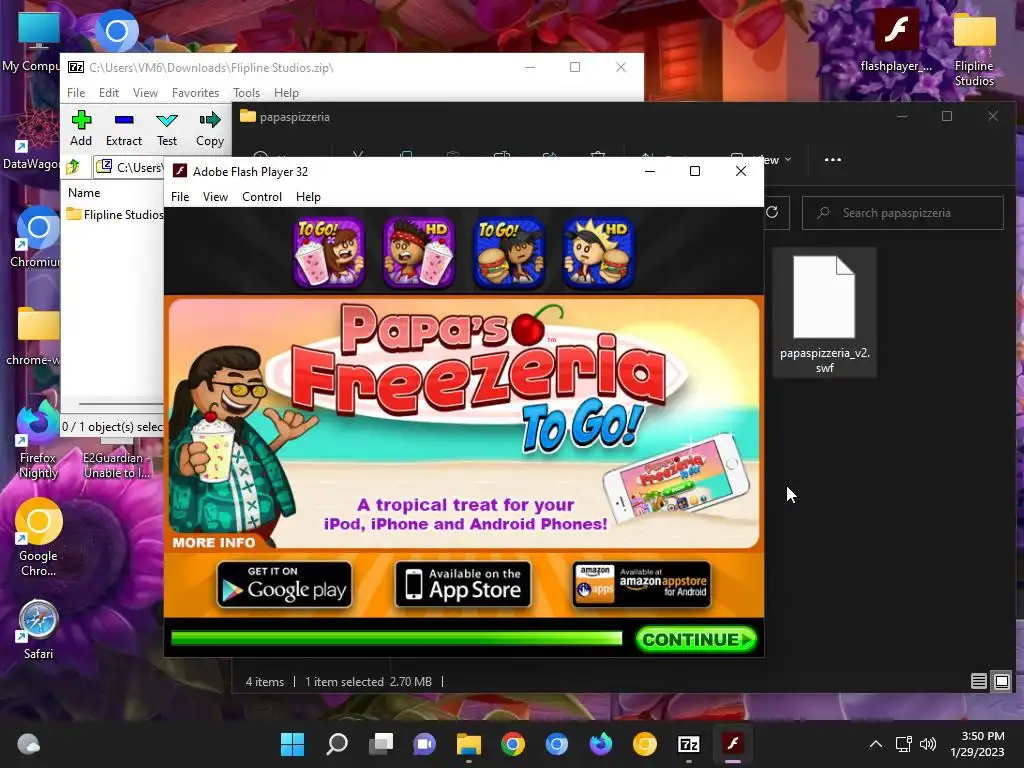Click the Amazon Appstore for Android badge
Screen dimensions: 1024x768
(641, 584)
